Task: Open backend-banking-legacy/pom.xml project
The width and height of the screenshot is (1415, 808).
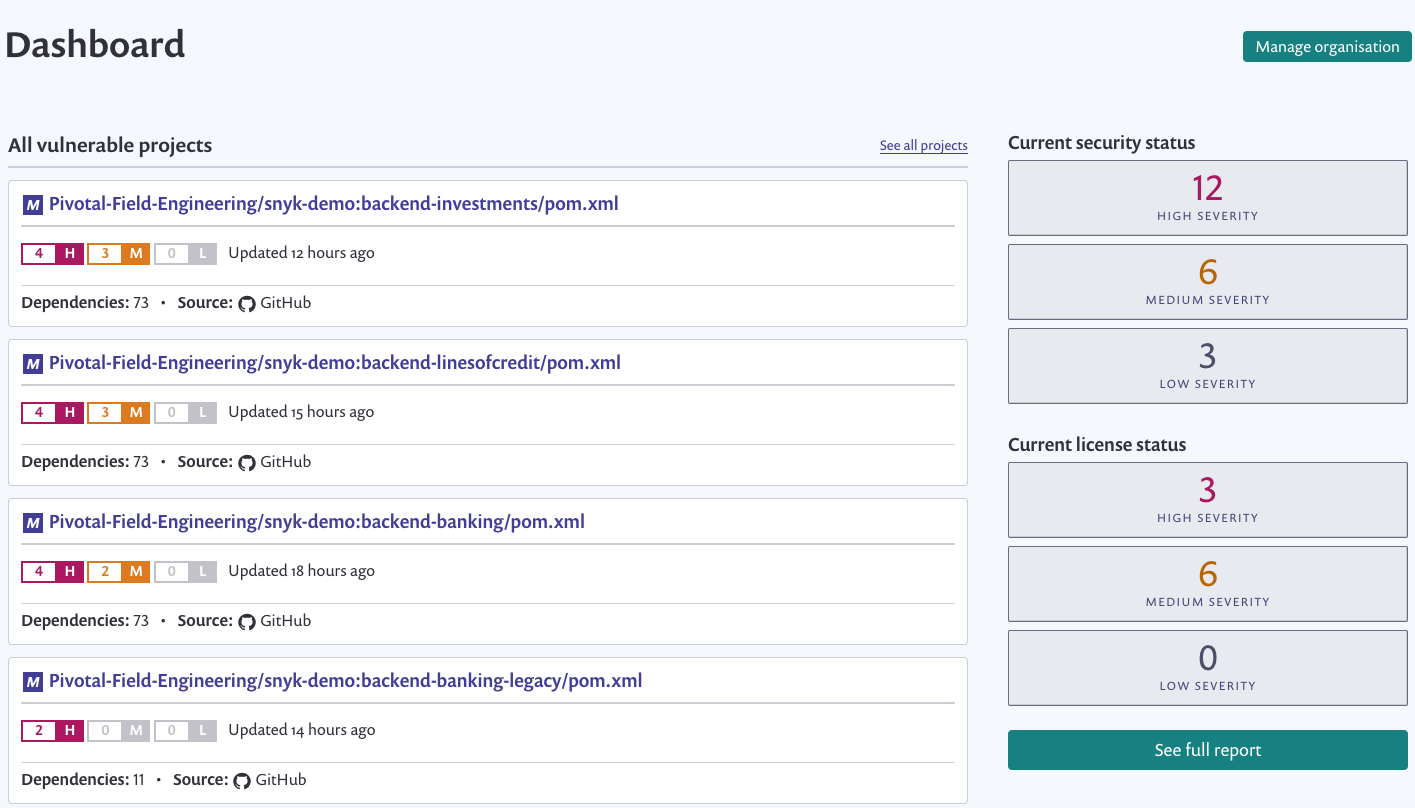Action: click(345, 681)
